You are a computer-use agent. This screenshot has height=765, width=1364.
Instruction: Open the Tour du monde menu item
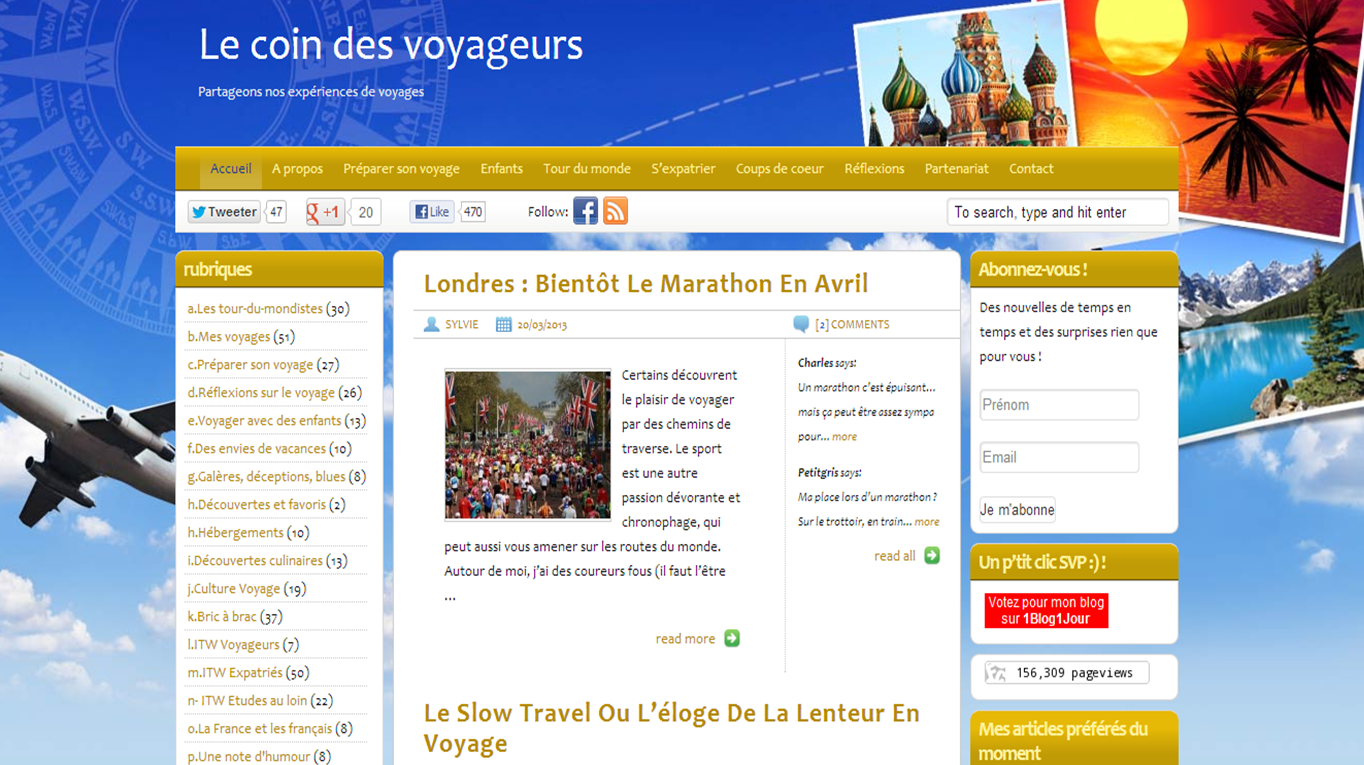pyautogui.click(x=587, y=169)
